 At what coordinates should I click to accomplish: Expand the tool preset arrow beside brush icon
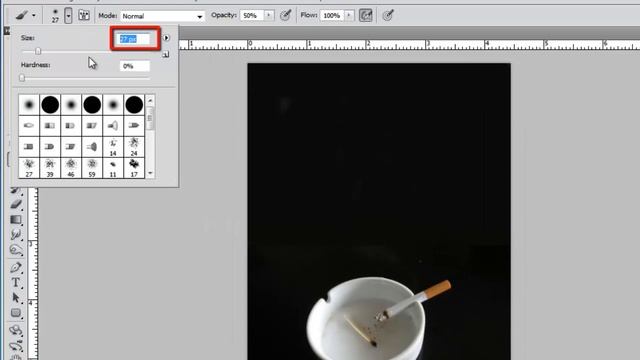click(34, 16)
